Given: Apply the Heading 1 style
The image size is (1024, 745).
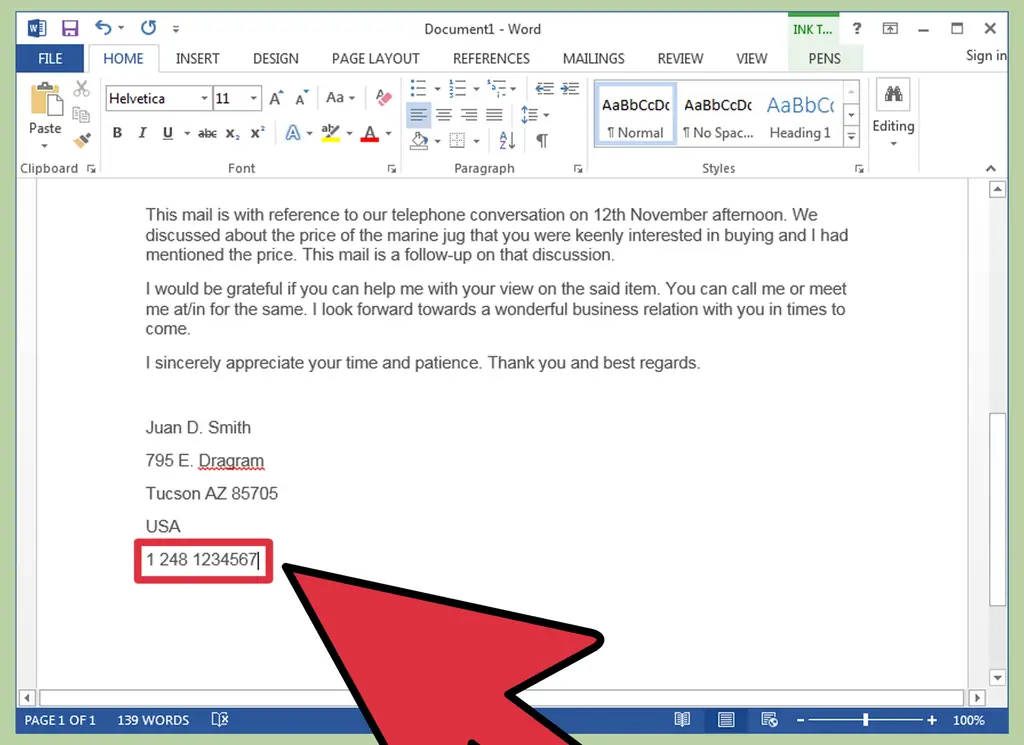Looking at the screenshot, I should coord(799,115).
